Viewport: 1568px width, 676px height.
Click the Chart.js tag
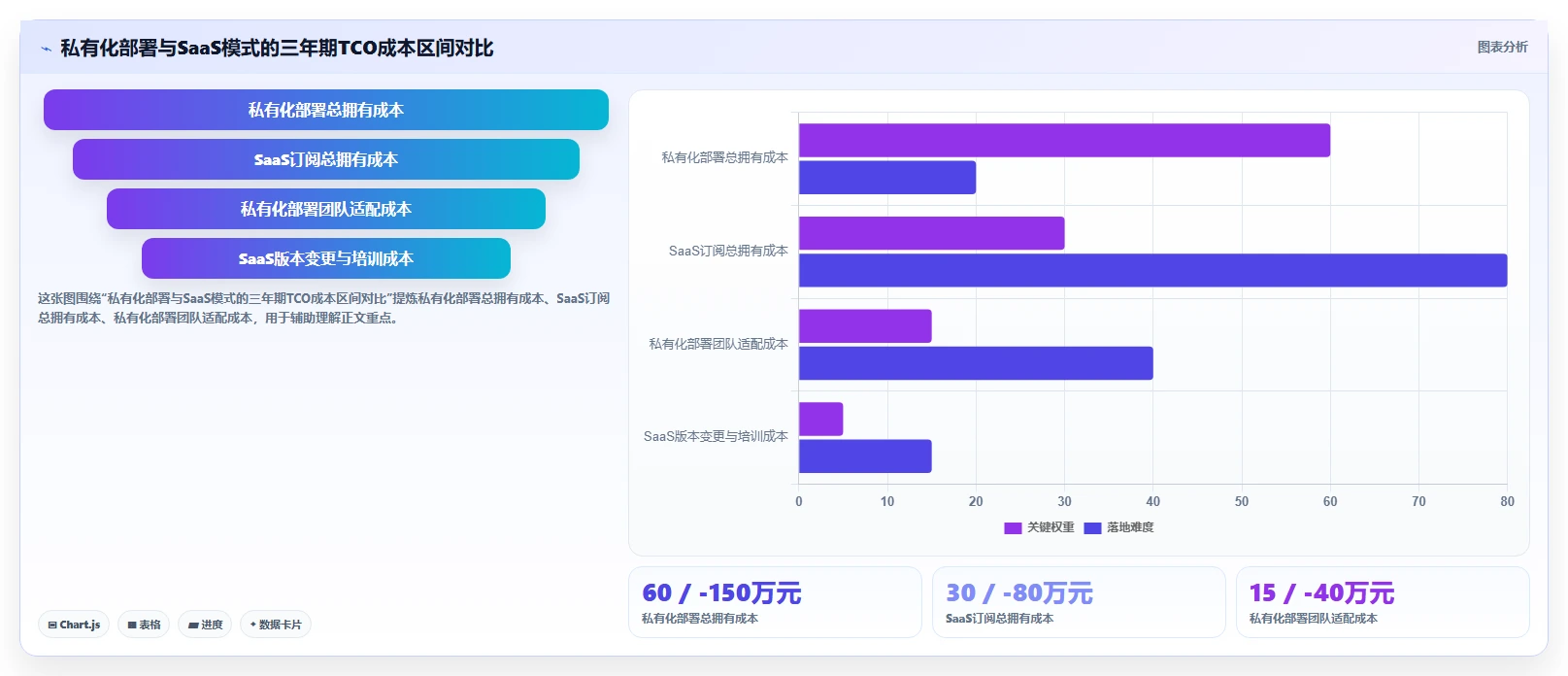(x=74, y=625)
